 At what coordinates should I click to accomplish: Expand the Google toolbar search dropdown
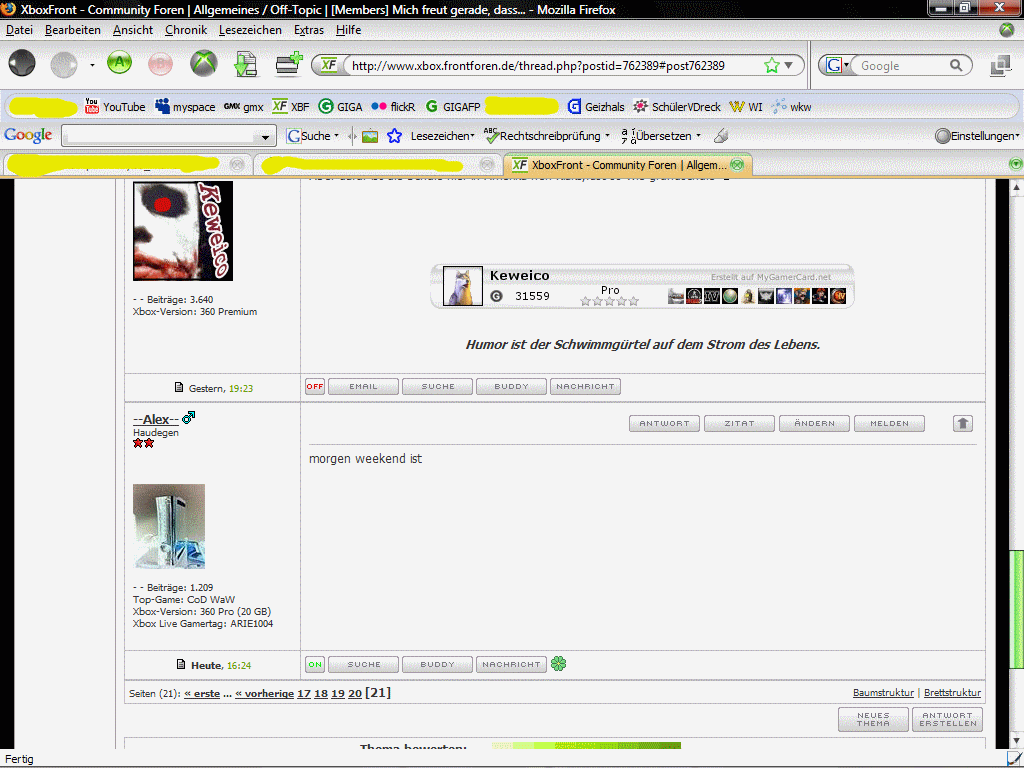(x=266, y=137)
